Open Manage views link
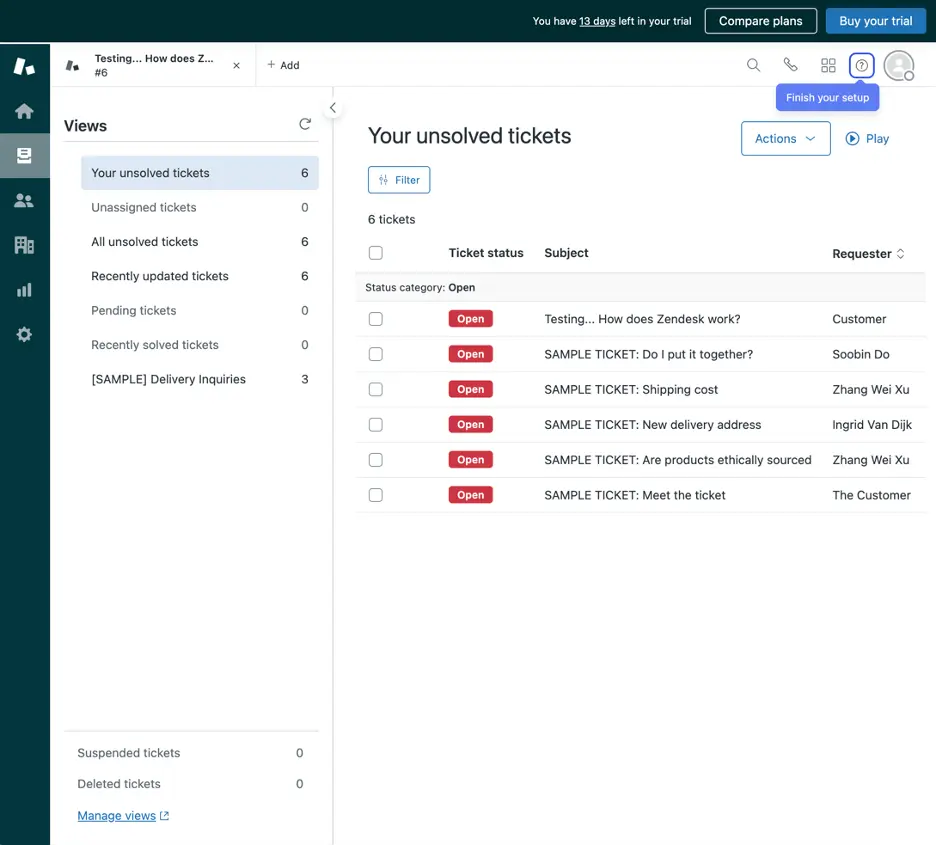 (x=116, y=815)
